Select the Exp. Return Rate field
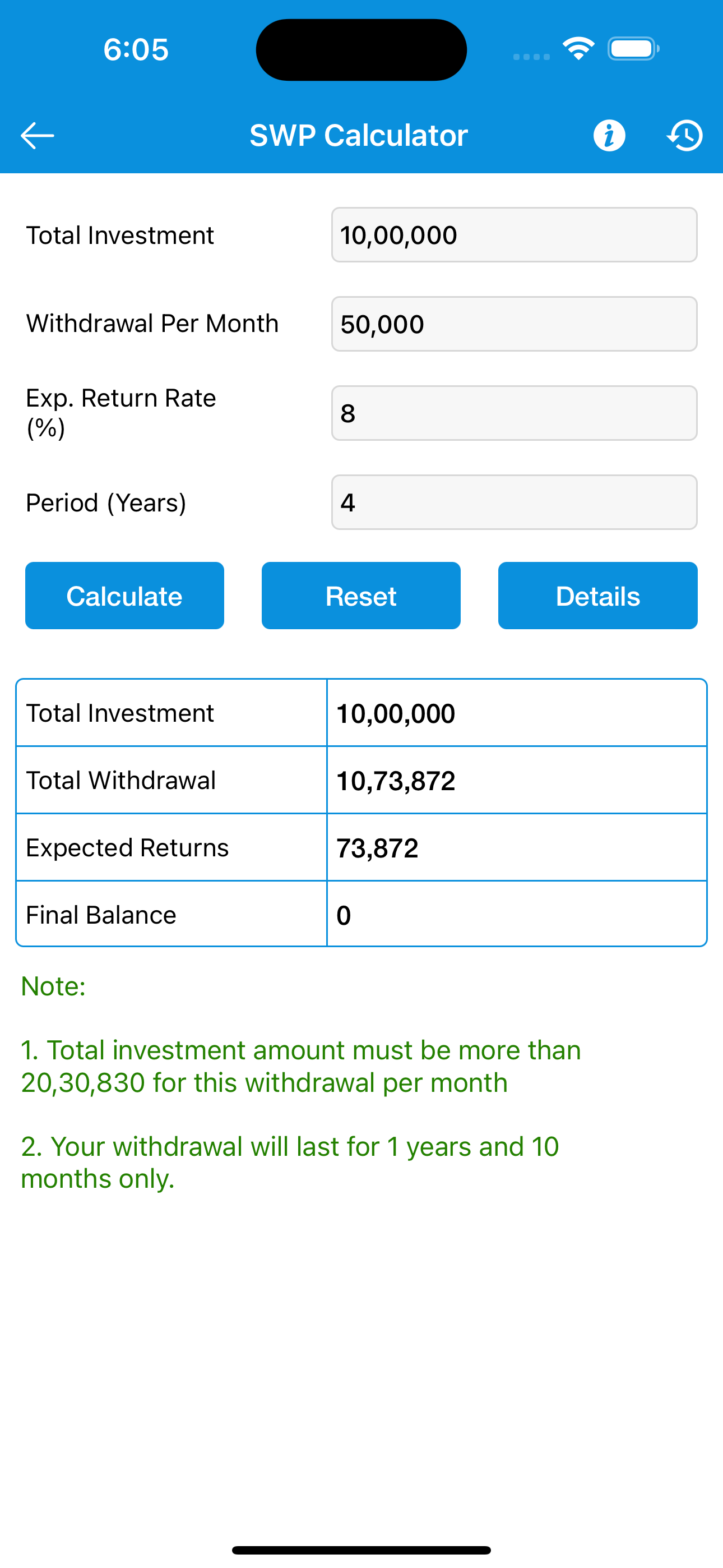Image resolution: width=723 pixels, height=1568 pixels. [515, 413]
